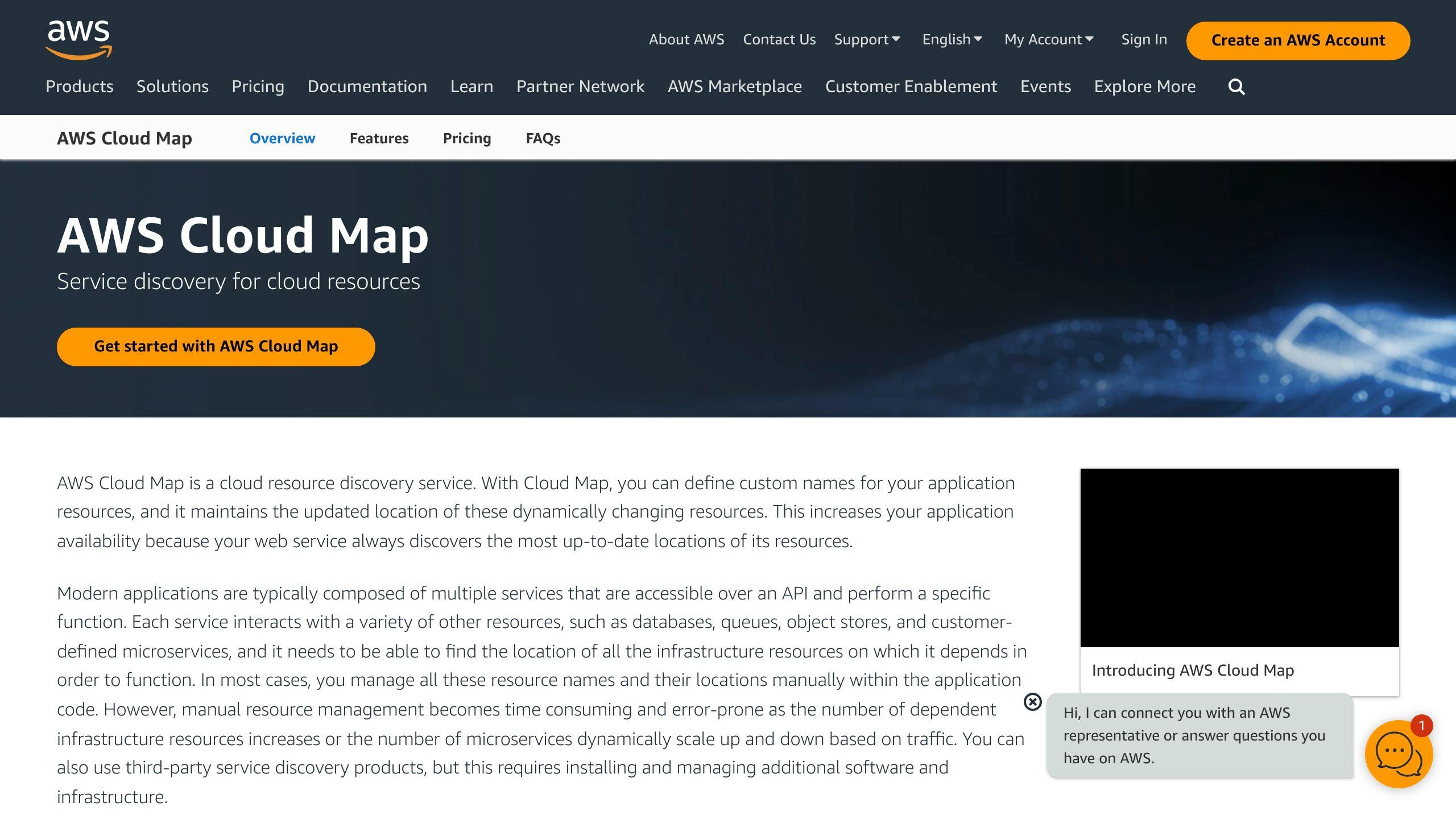1456x819 pixels.
Task: Click the Introducing AWS Cloud Map caption
Action: point(1193,671)
